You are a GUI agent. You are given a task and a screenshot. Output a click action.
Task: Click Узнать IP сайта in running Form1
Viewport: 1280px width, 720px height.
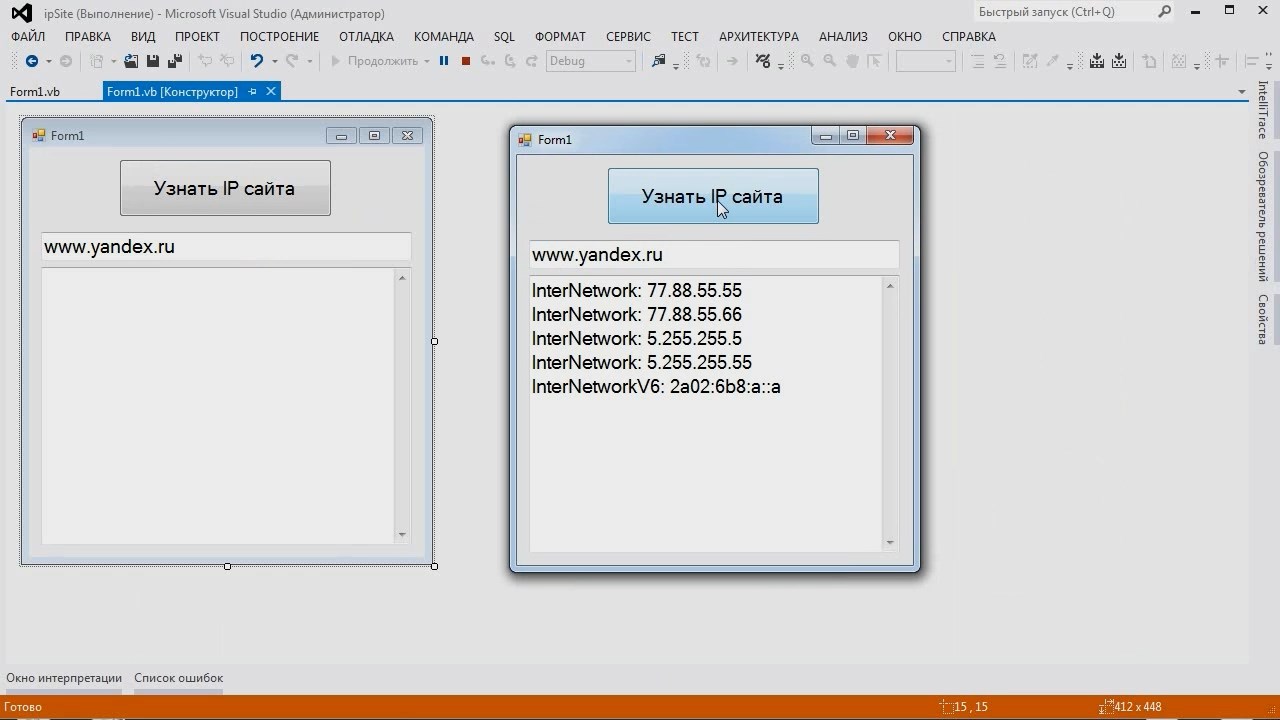click(713, 196)
